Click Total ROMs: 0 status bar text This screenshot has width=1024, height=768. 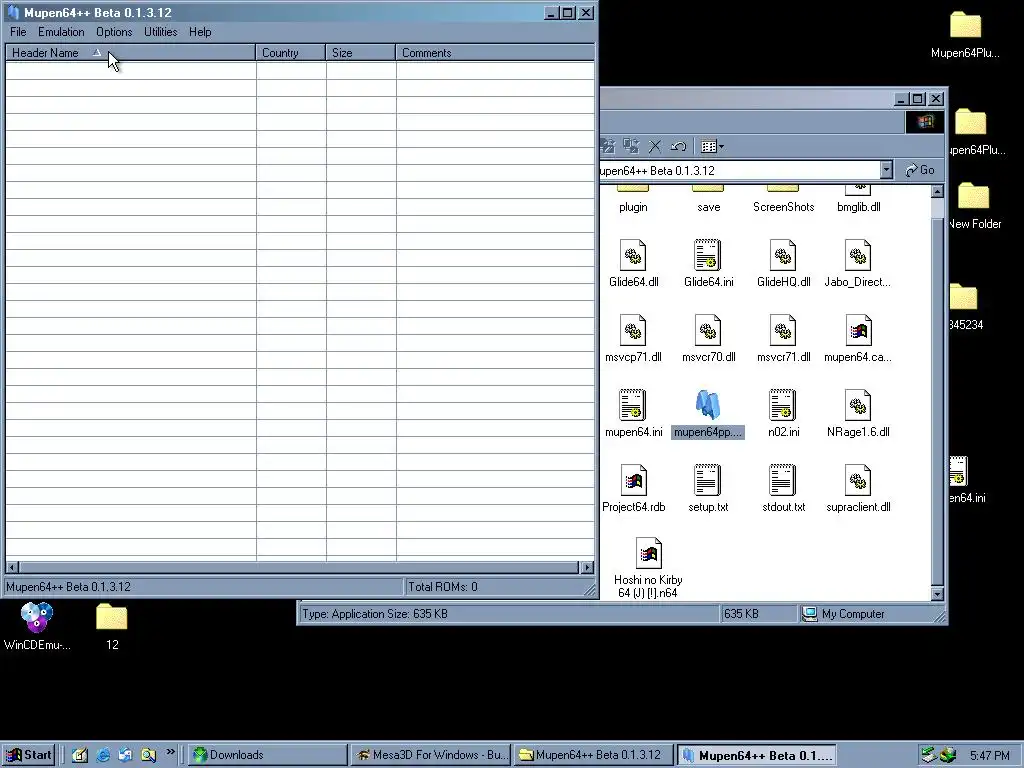click(442, 586)
